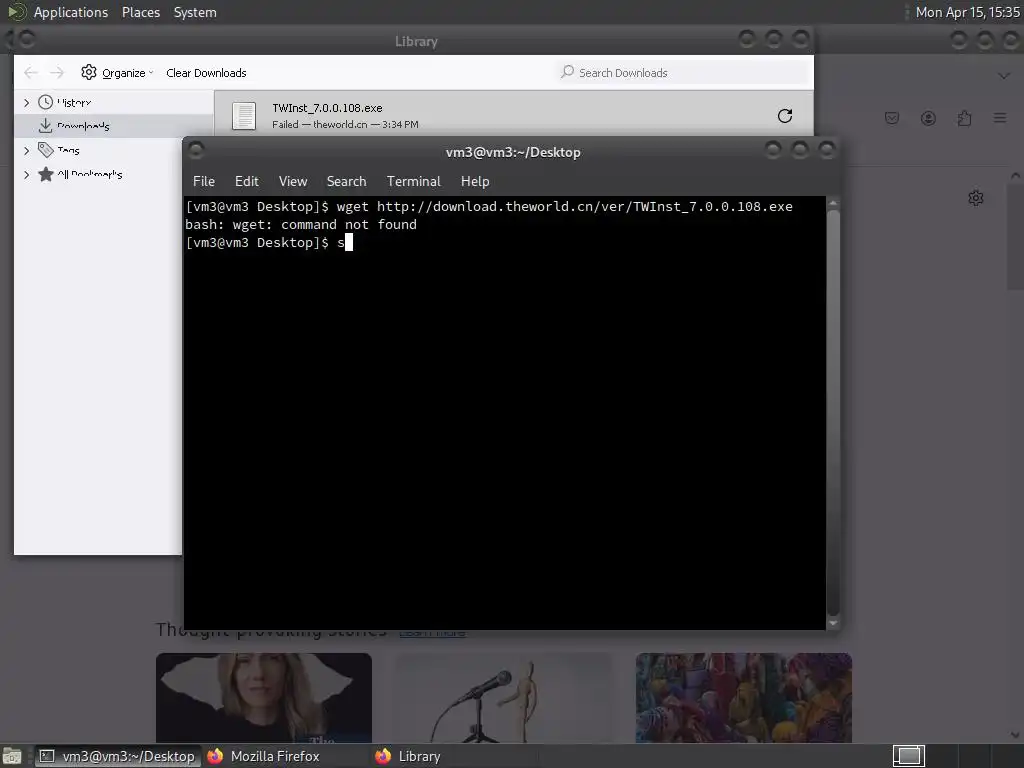Click the Firefox page scrollbar up arrow

point(1015,175)
